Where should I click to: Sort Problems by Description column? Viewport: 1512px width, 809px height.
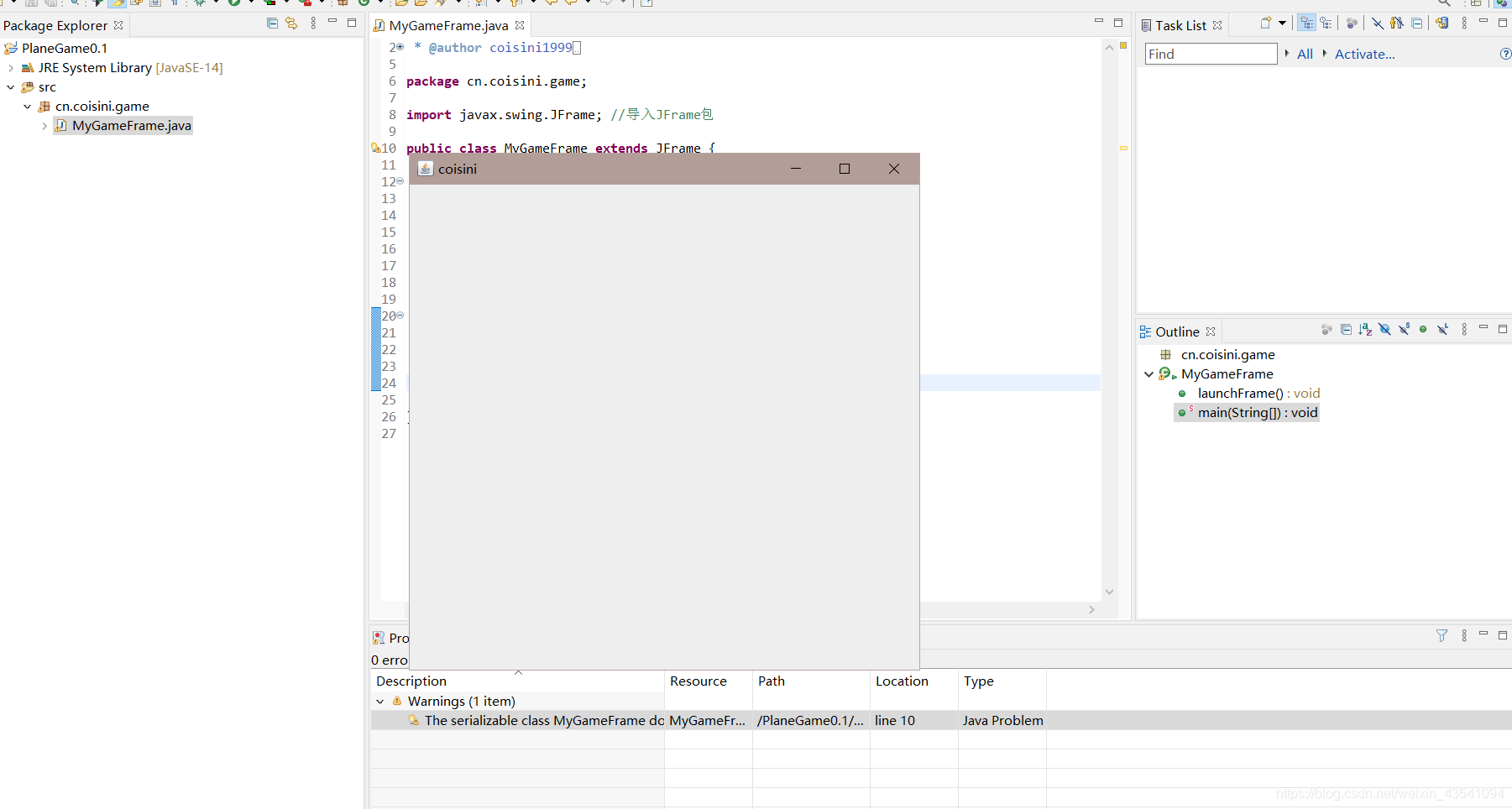tap(517, 681)
